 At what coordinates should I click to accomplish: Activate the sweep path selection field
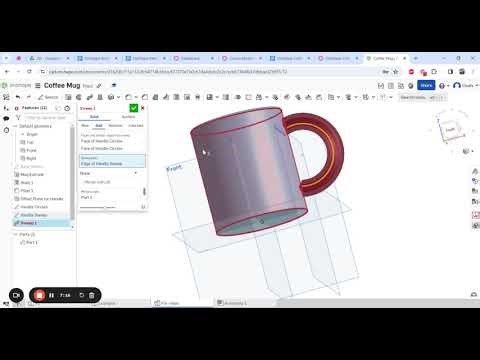point(112,161)
